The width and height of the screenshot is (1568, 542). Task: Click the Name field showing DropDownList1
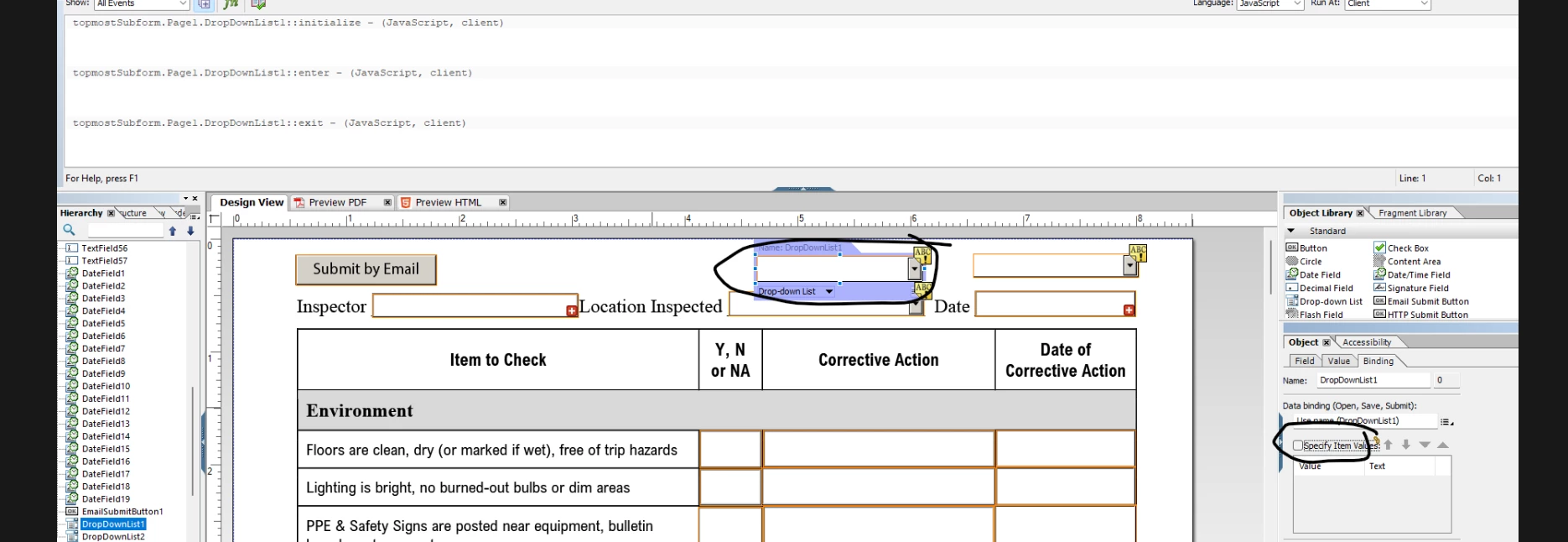(1373, 380)
